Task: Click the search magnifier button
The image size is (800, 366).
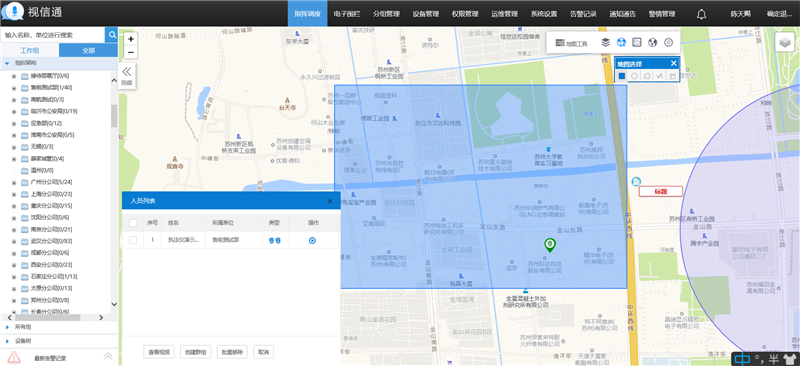Action: tap(111, 35)
